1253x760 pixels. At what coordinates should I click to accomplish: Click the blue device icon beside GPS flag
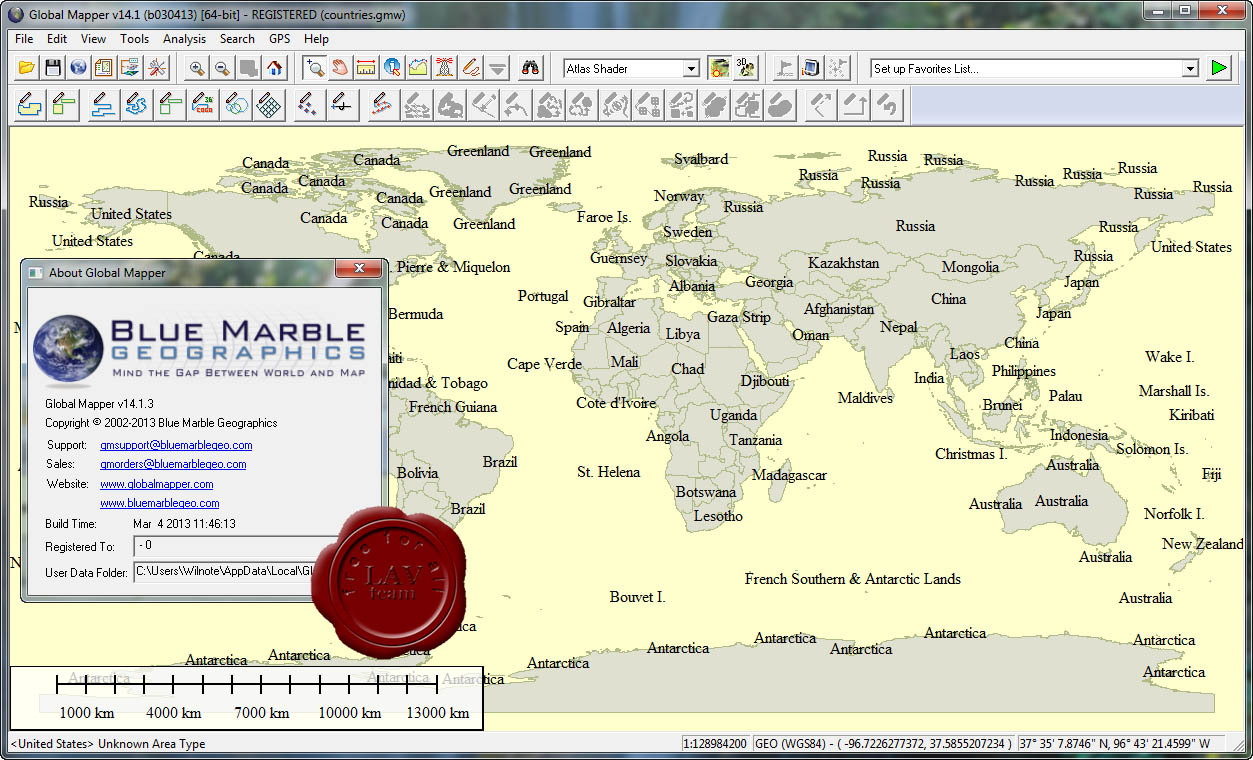pyautogui.click(x=812, y=68)
